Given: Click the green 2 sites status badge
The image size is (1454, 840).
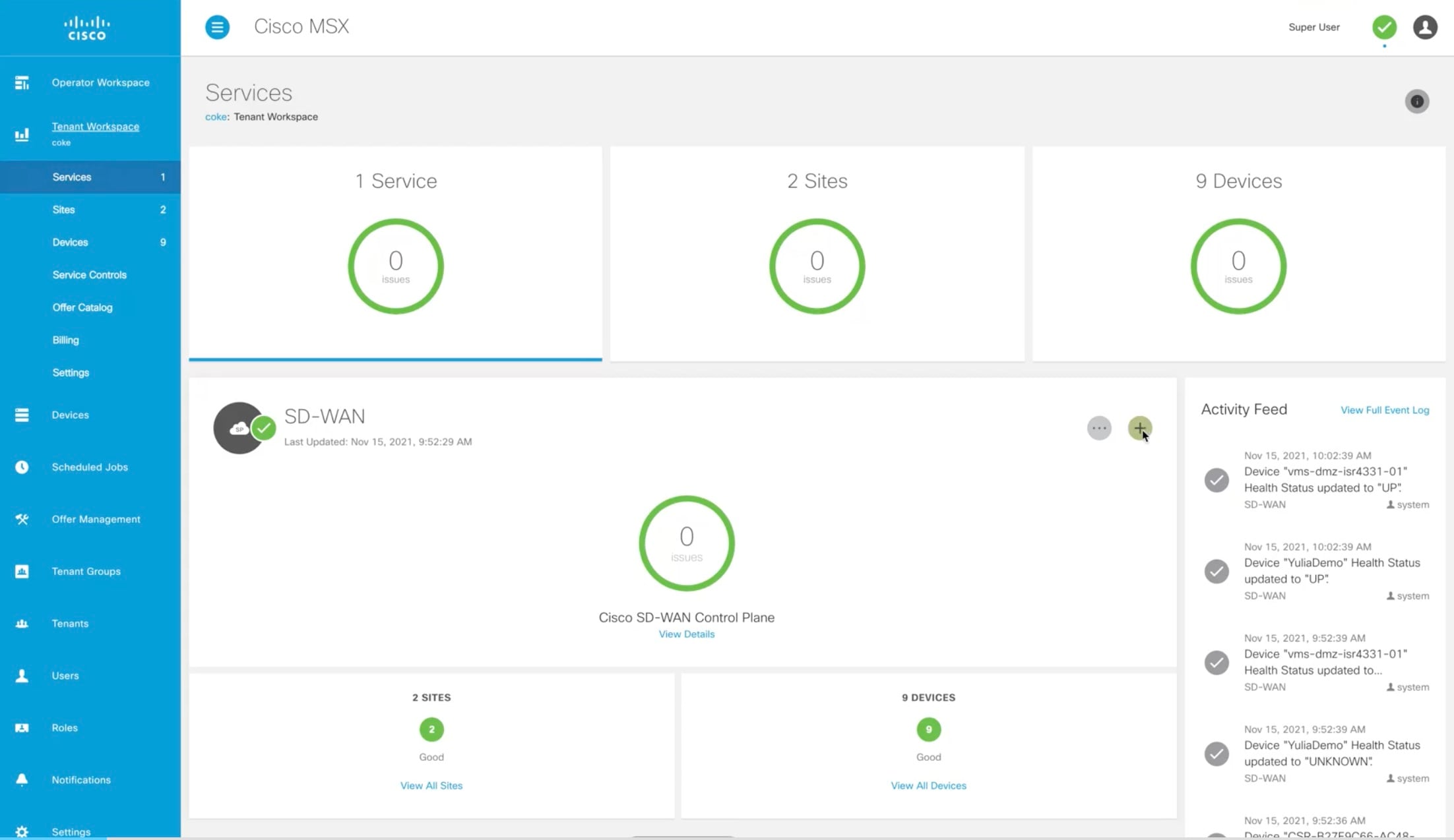Looking at the screenshot, I should coord(431,729).
